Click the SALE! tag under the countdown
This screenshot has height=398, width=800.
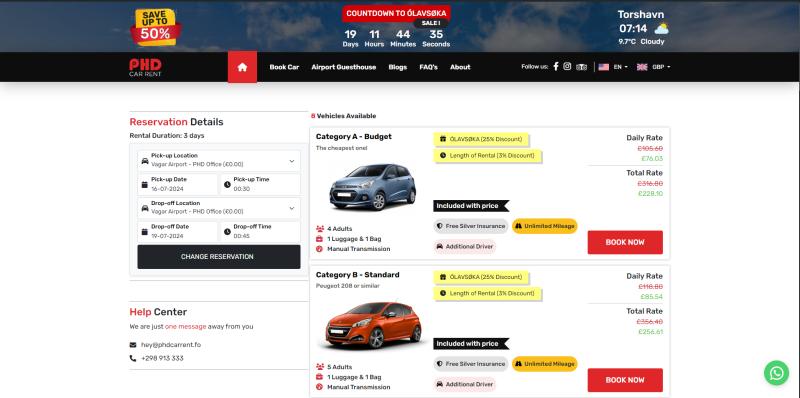point(431,23)
